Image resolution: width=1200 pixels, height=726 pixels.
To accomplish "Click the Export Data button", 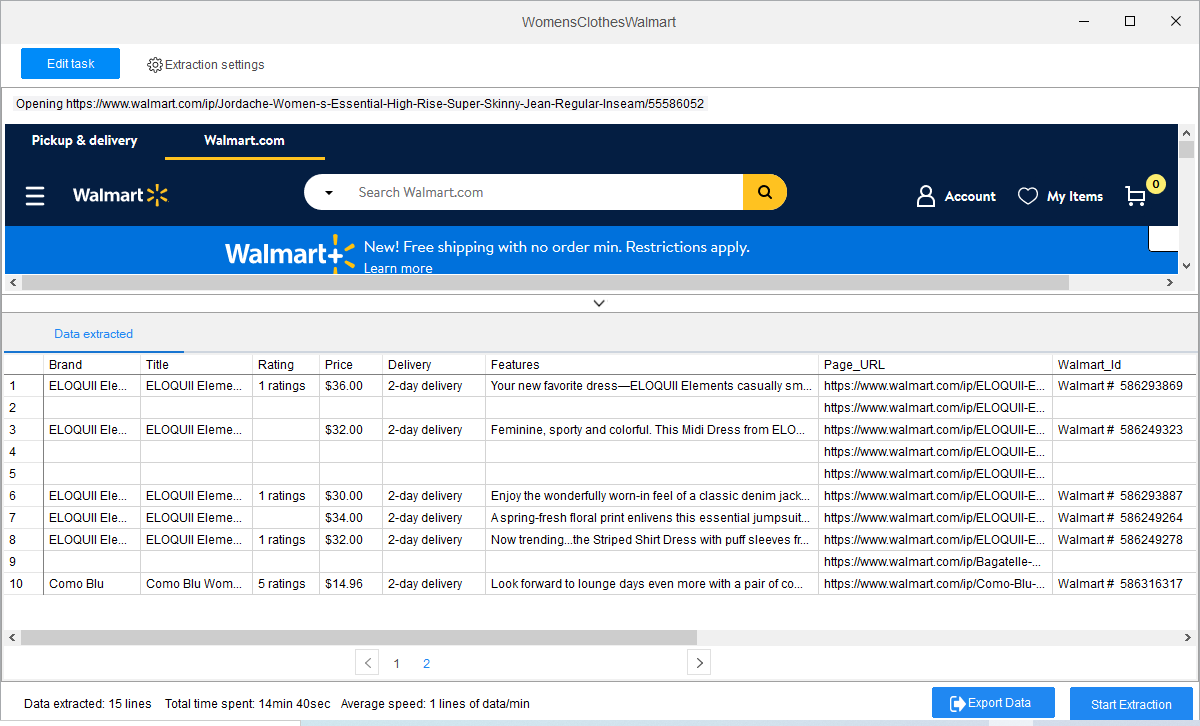I will click(x=993, y=703).
